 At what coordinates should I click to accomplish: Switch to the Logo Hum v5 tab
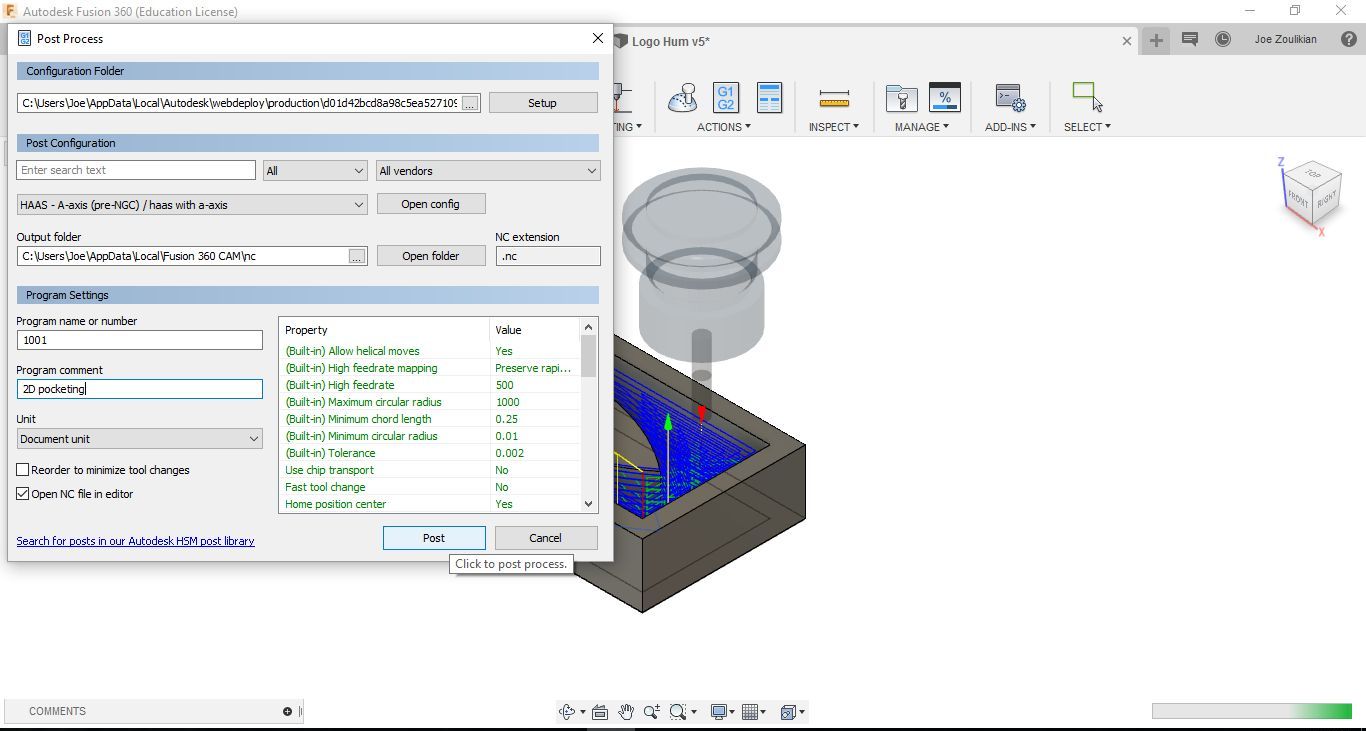tap(670, 41)
